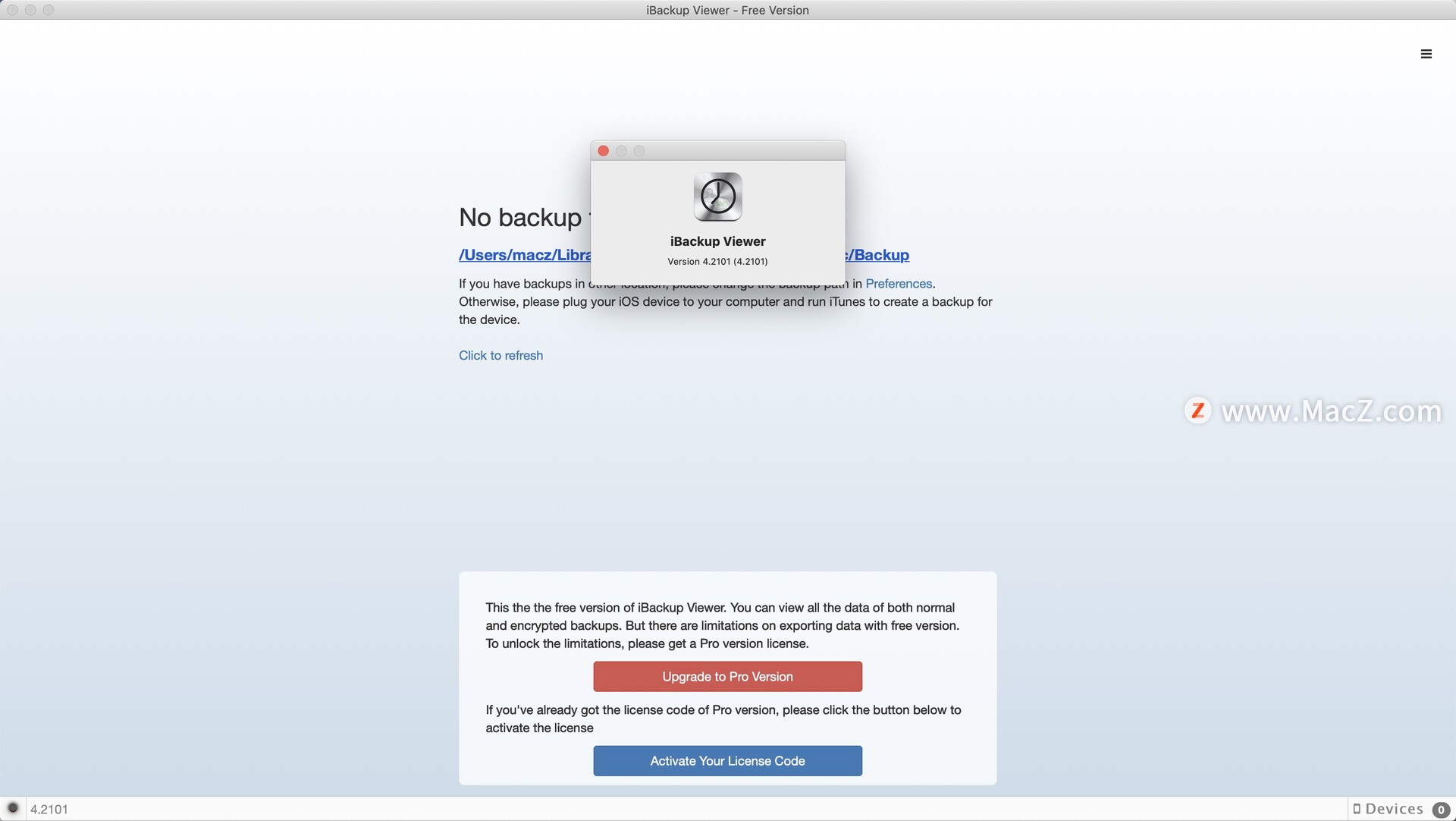Image resolution: width=1456 pixels, height=821 pixels.
Task: Click the status indicator dot in status bar
Action: [13, 808]
